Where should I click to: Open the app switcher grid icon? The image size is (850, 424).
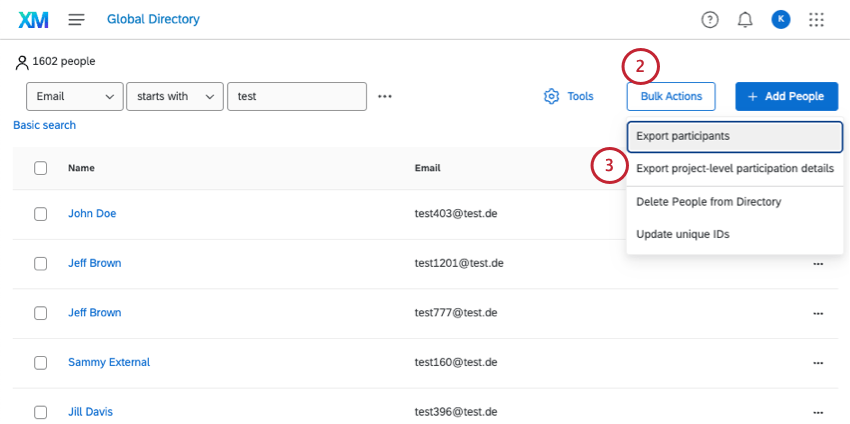coord(816,19)
